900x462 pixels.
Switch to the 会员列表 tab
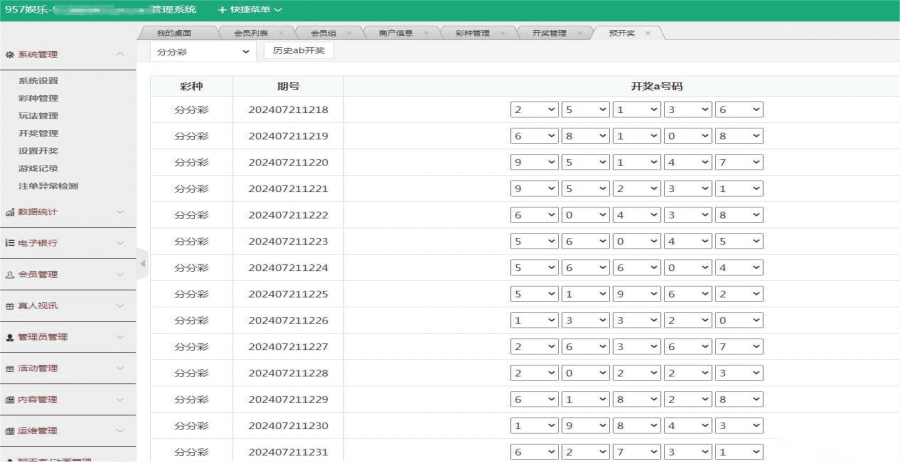pyautogui.click(x=248, y=33)
